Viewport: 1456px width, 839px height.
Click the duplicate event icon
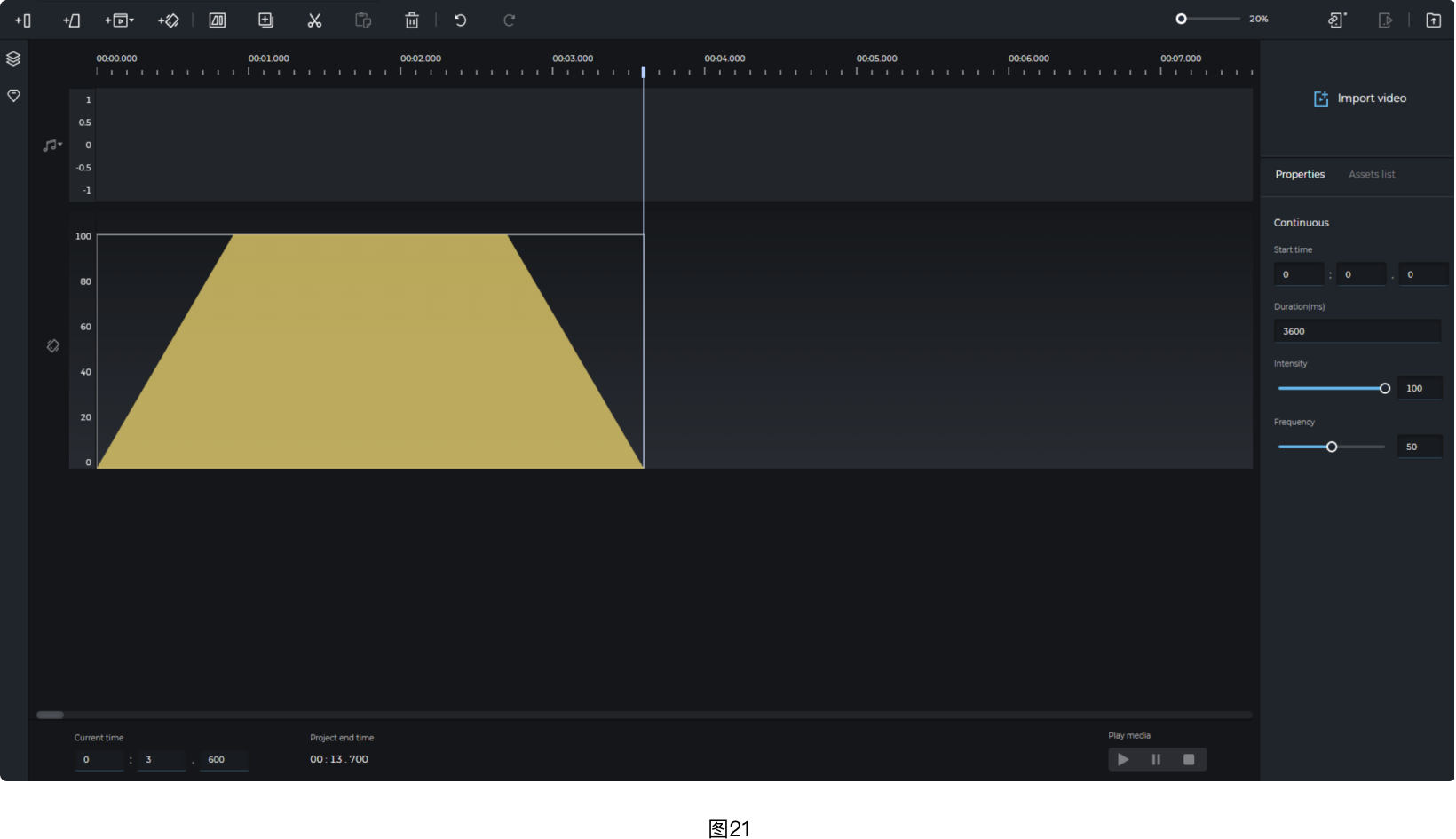tap(265, 20)
